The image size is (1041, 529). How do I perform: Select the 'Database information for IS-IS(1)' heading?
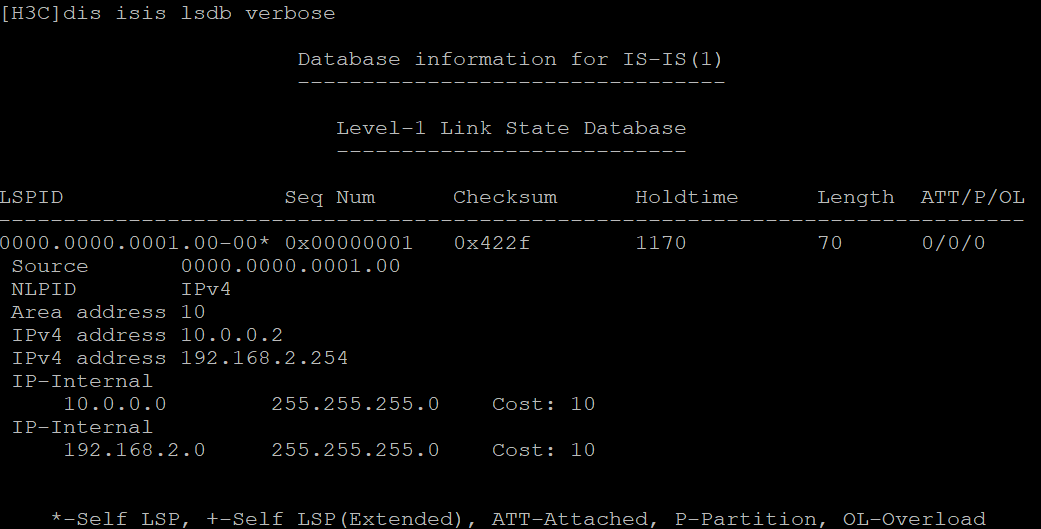tap(510, 59)
